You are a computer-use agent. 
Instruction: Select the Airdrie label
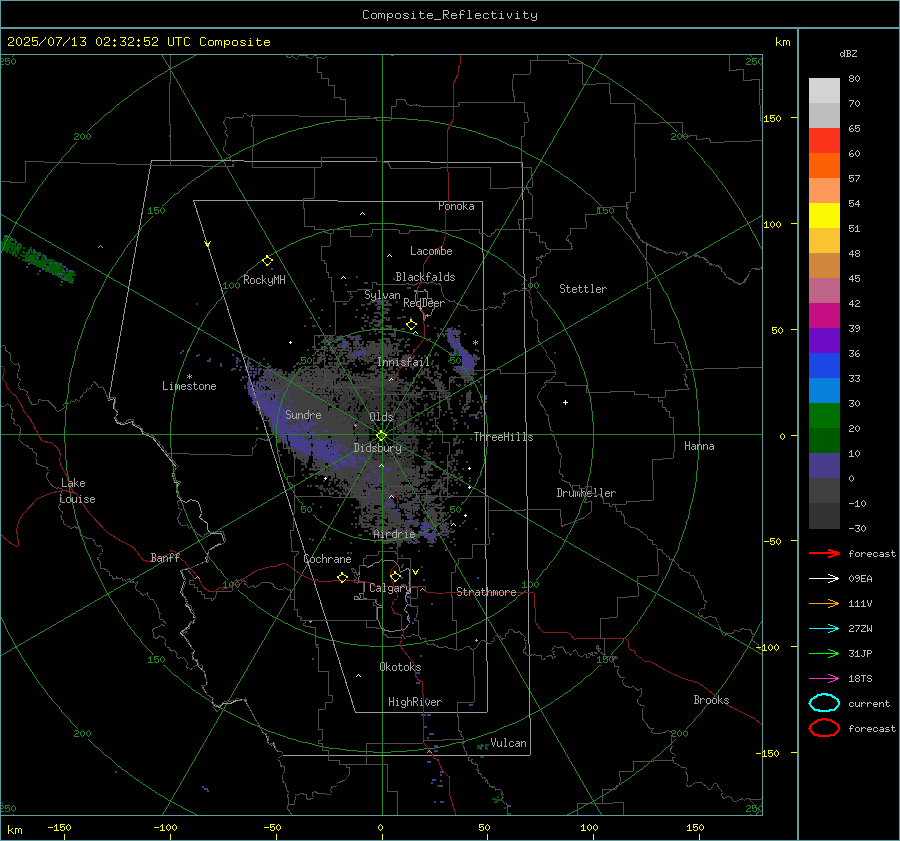394,534
